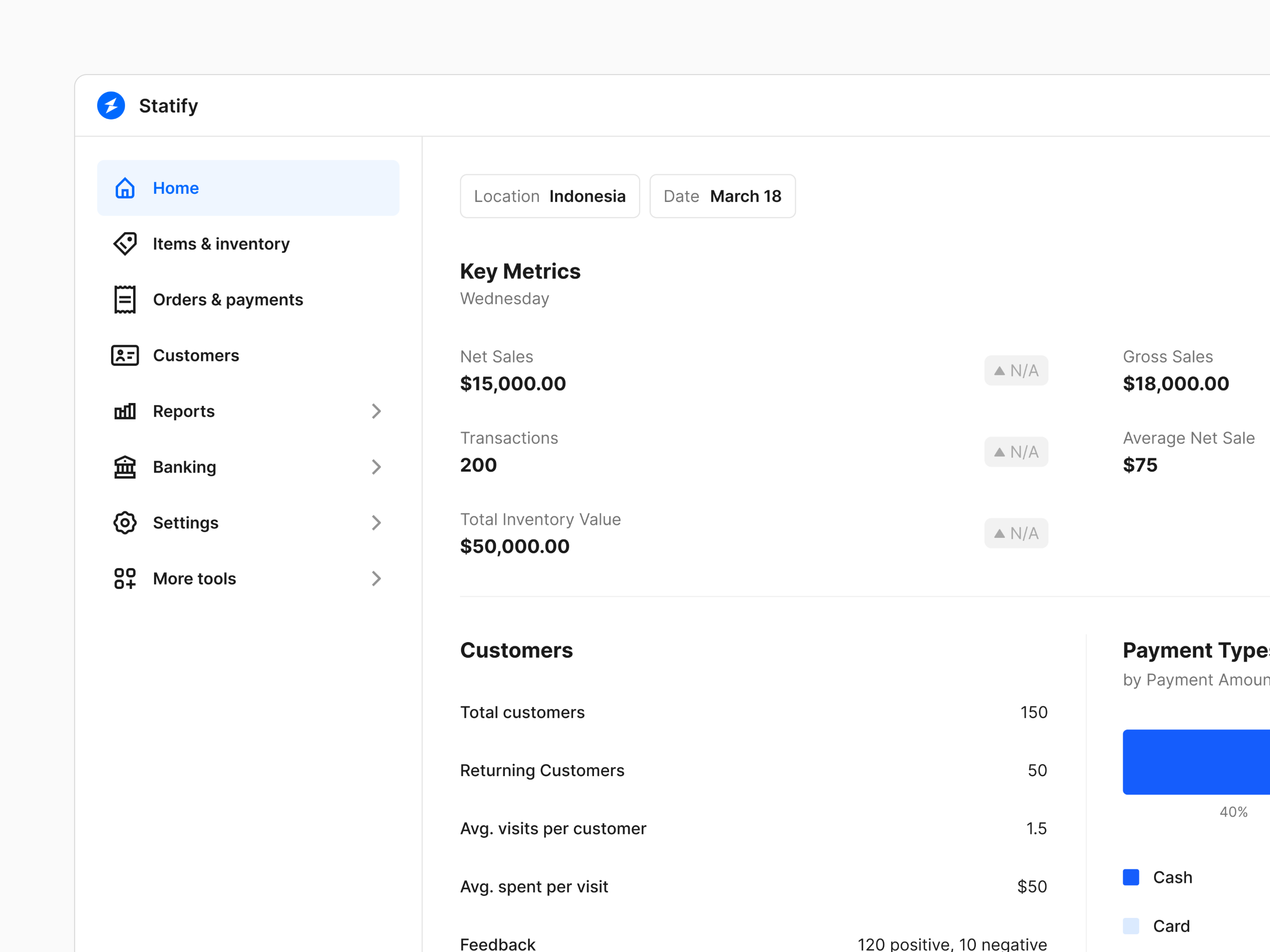Open the Location Indonesia dropdown

[550, 196]
